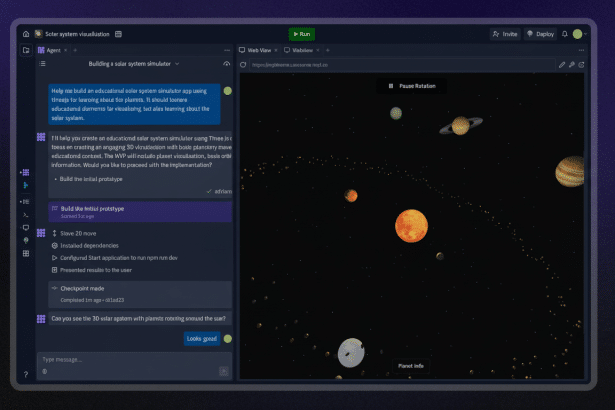
Task: Open notifications bell icon
Action: [x=565, y=34]
